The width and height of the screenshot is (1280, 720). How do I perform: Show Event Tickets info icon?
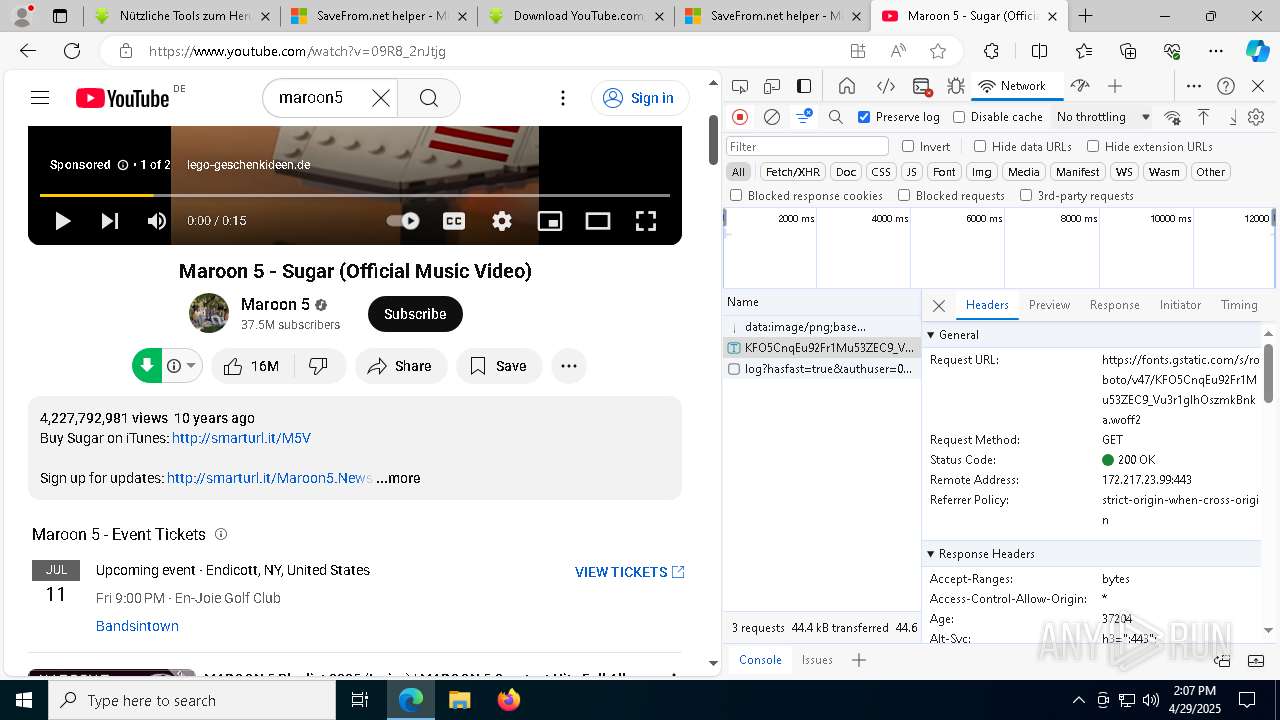tap(221, 534)
